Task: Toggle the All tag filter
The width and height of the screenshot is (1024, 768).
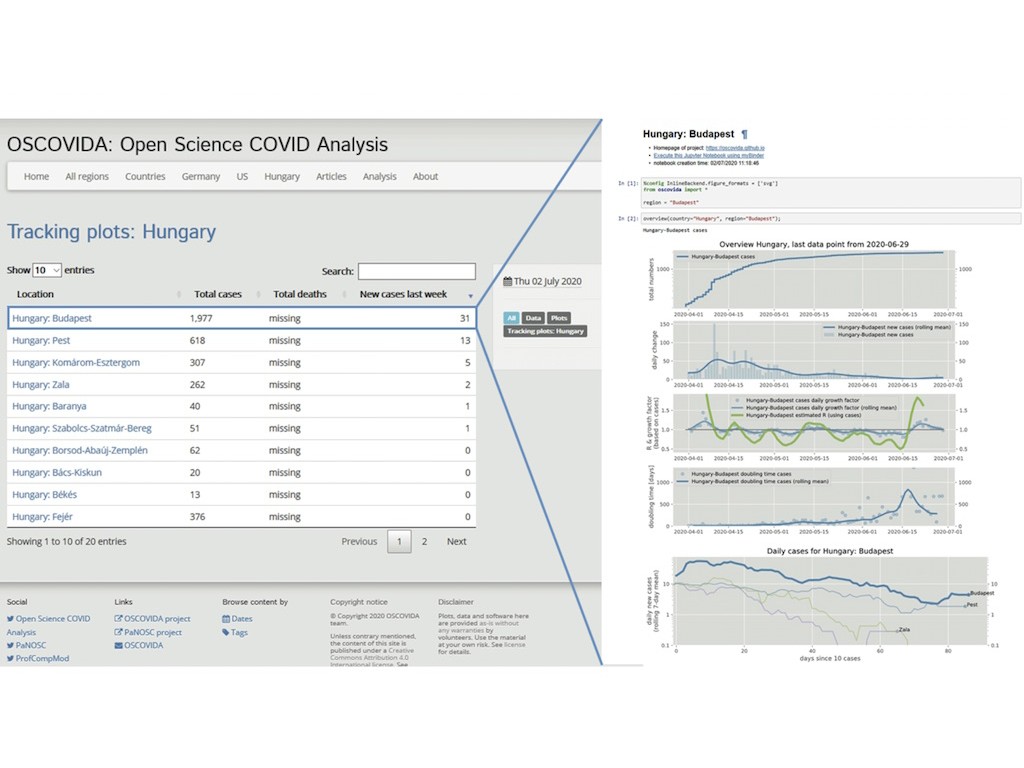Action: tap(511, 318)
